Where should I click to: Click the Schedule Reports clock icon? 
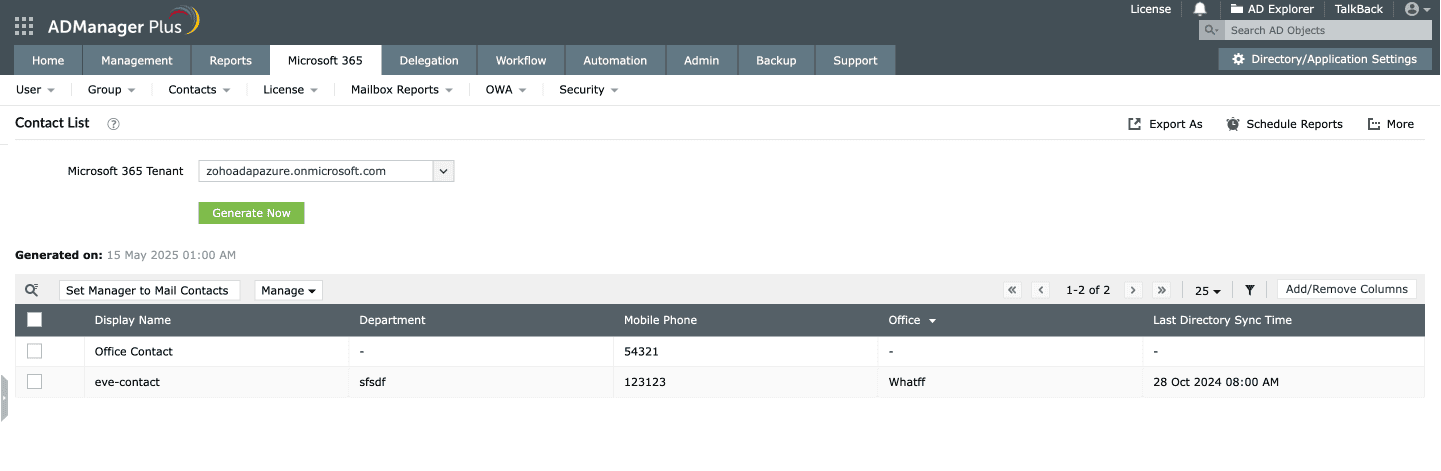coord(1233,124)
